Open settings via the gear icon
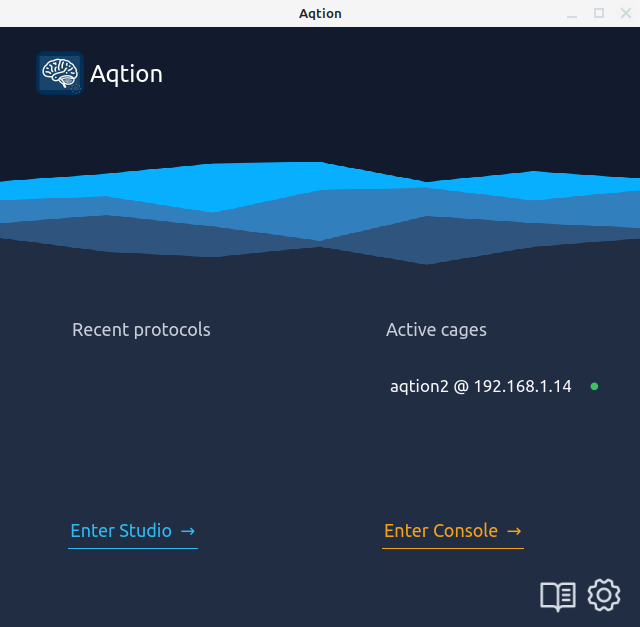Viewport: 640px width, 627px height. (x=604, y=595)
